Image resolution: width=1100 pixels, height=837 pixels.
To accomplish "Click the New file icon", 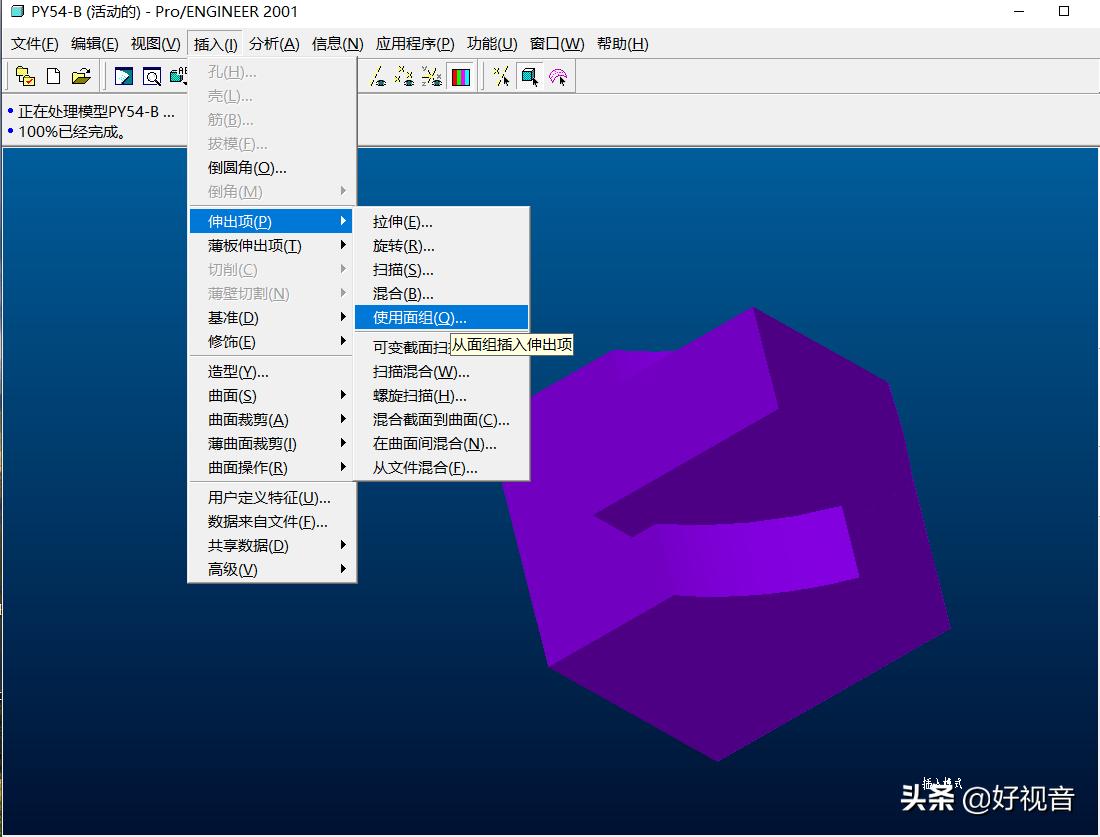I will tap(52, 76).
